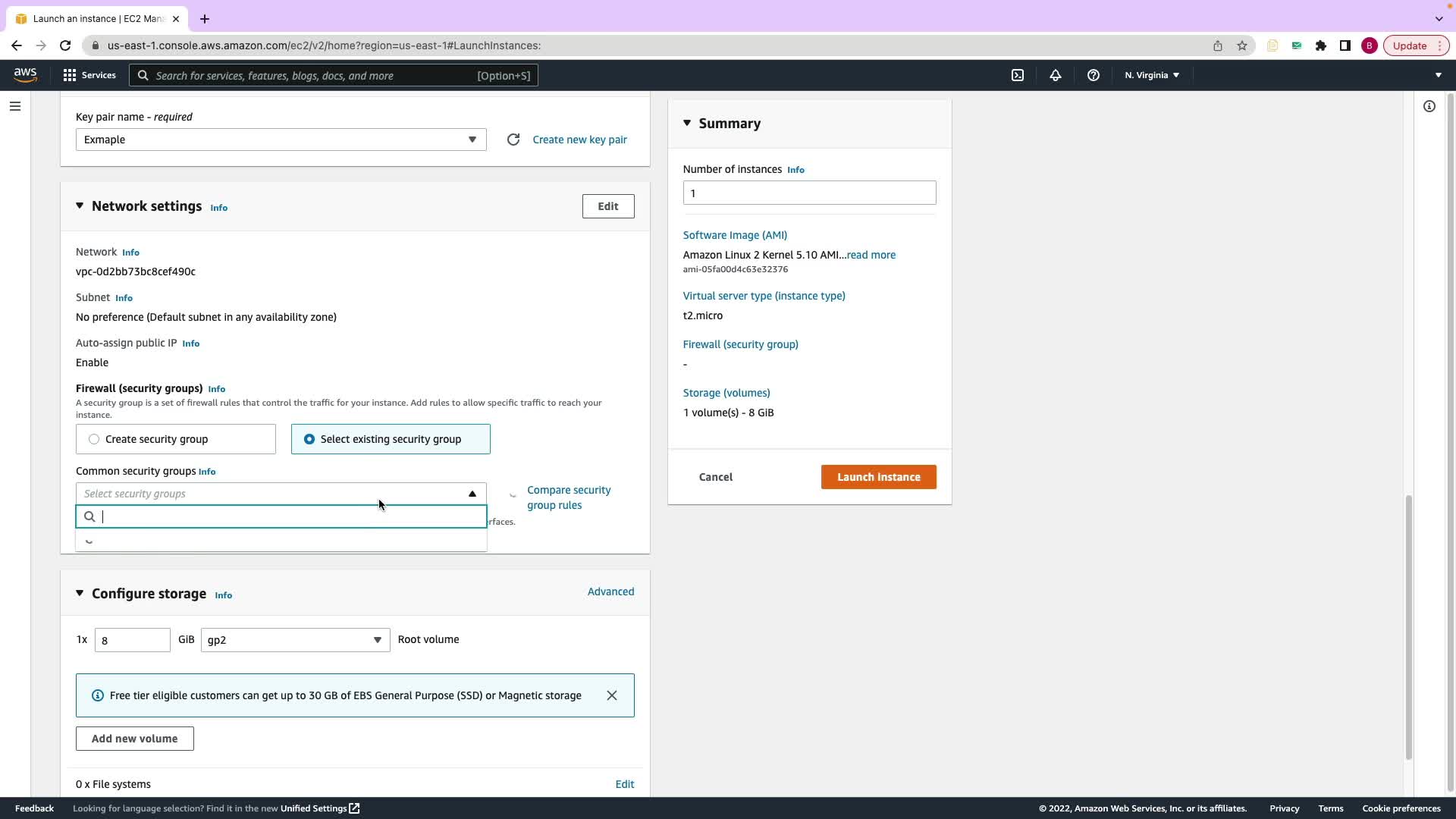This screenshot has width=1456, height=819.
Task: Open Compare security group rules link
Action: [568, 497]
